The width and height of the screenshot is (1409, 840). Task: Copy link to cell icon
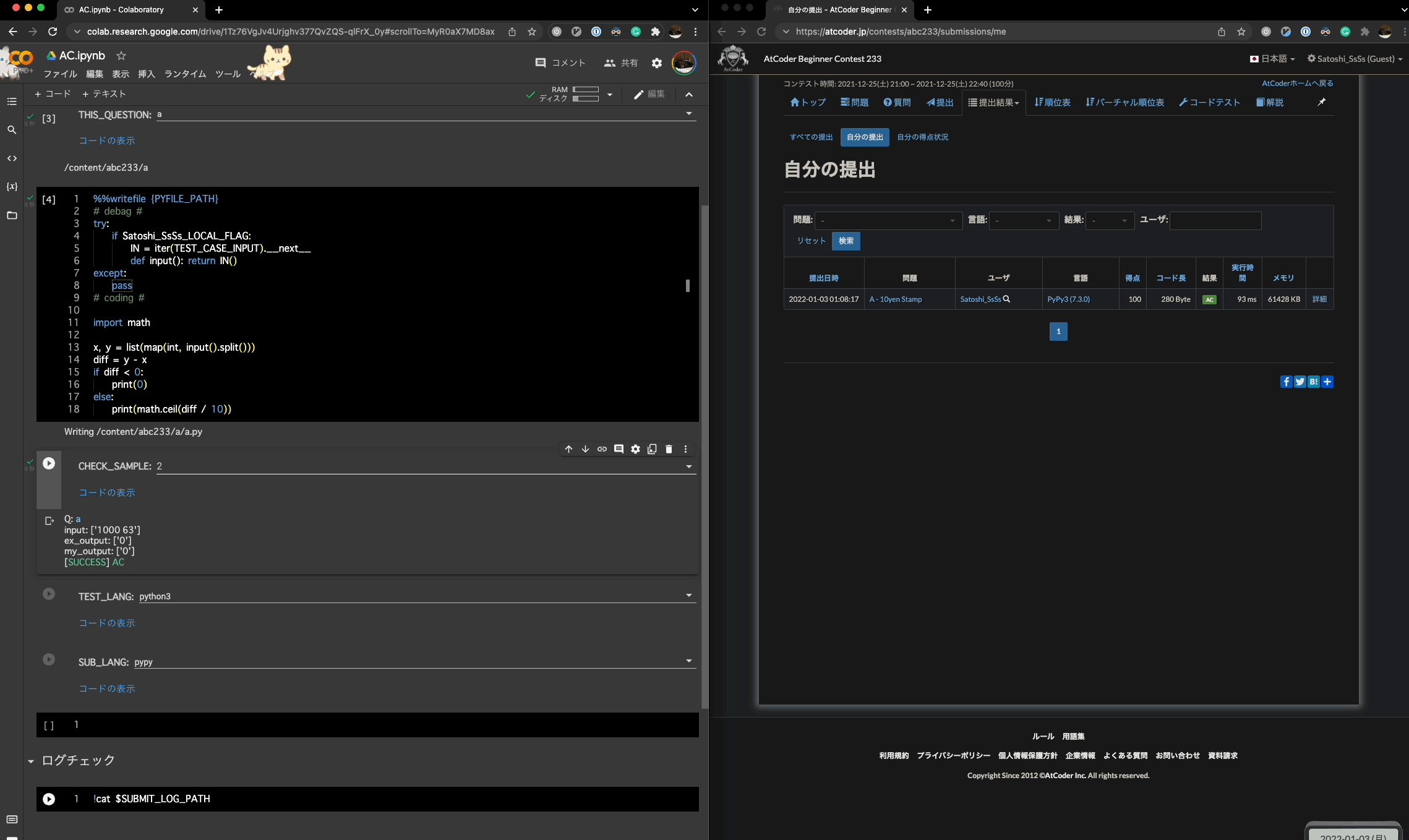click(602, 449)
